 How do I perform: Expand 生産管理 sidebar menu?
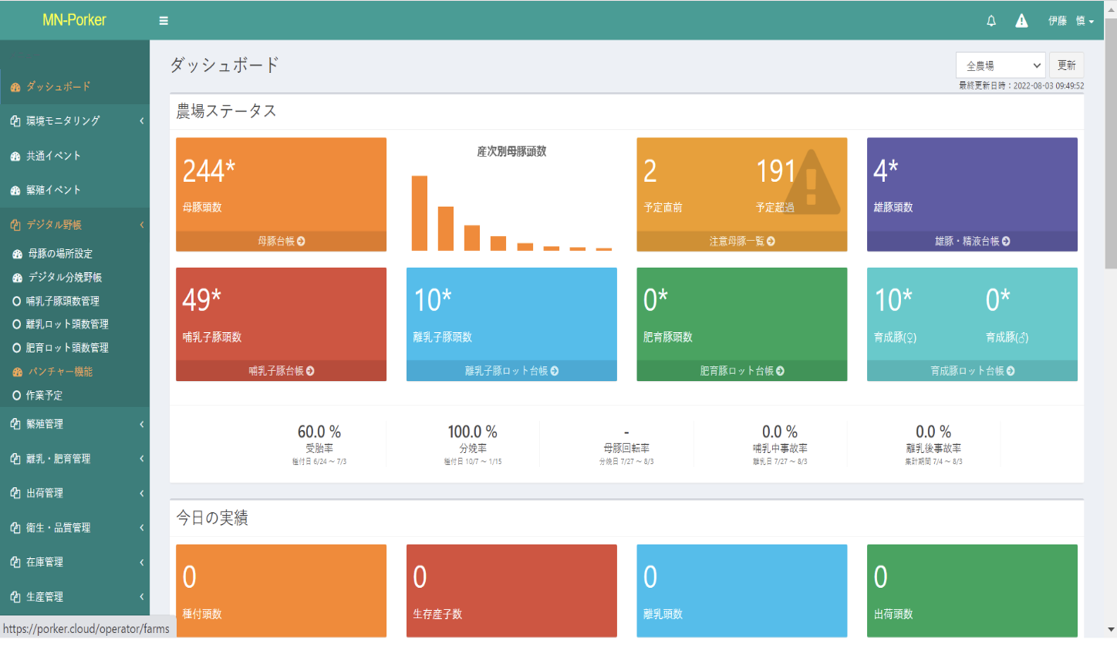(75, 597)
